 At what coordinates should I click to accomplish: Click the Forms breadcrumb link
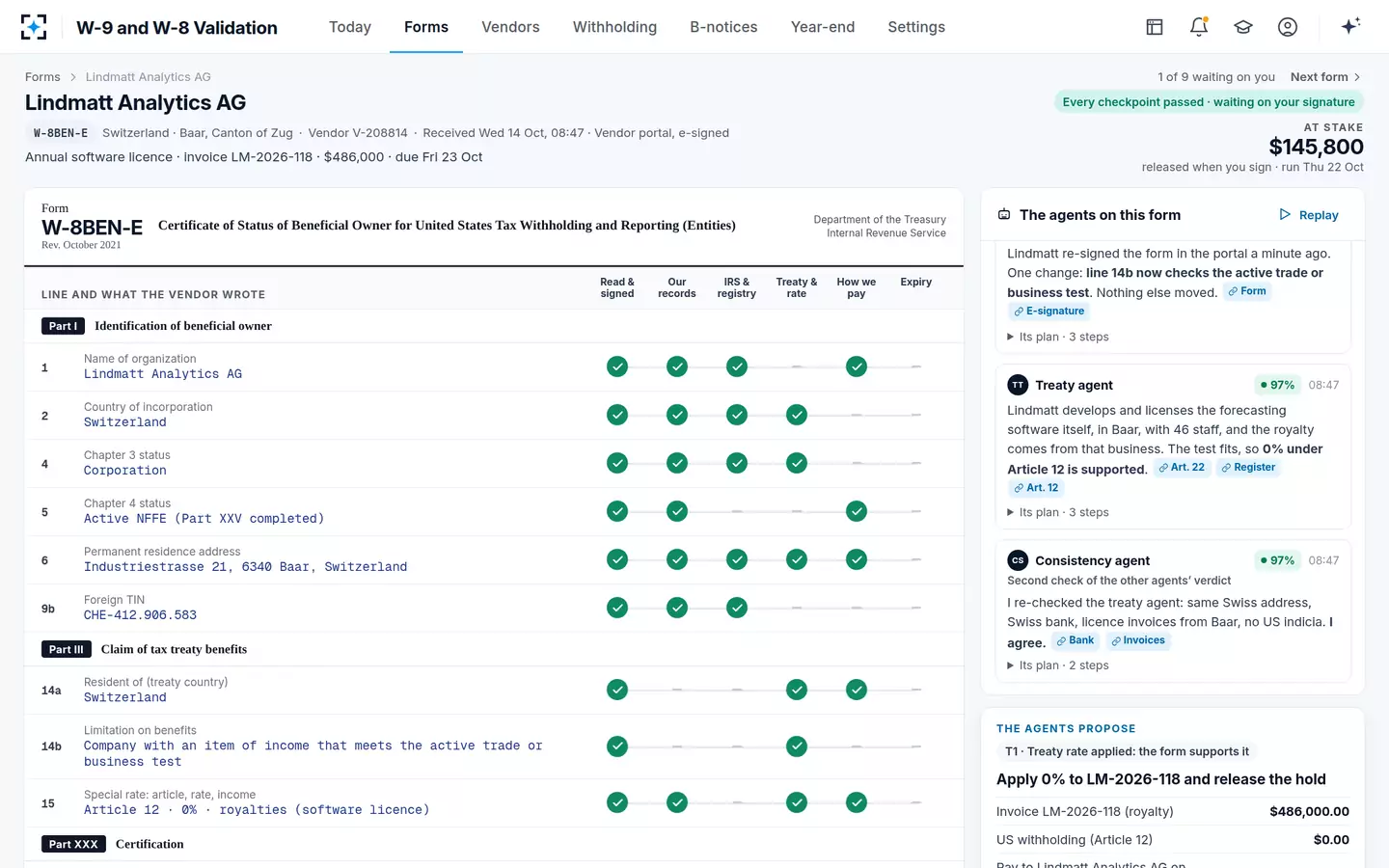tap(42, 77)
